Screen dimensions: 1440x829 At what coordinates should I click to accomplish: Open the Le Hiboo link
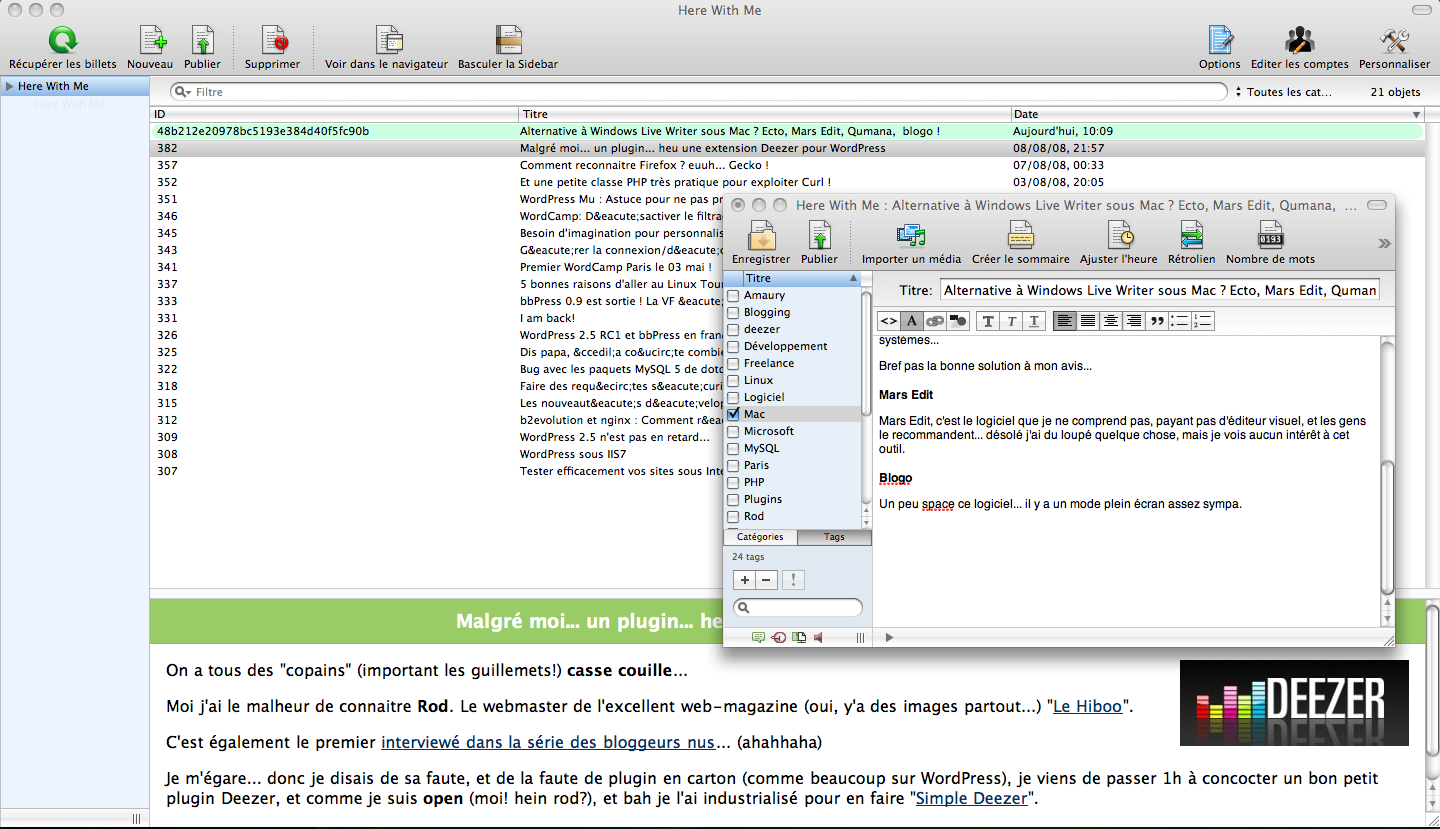click(x=1088, y=707)
